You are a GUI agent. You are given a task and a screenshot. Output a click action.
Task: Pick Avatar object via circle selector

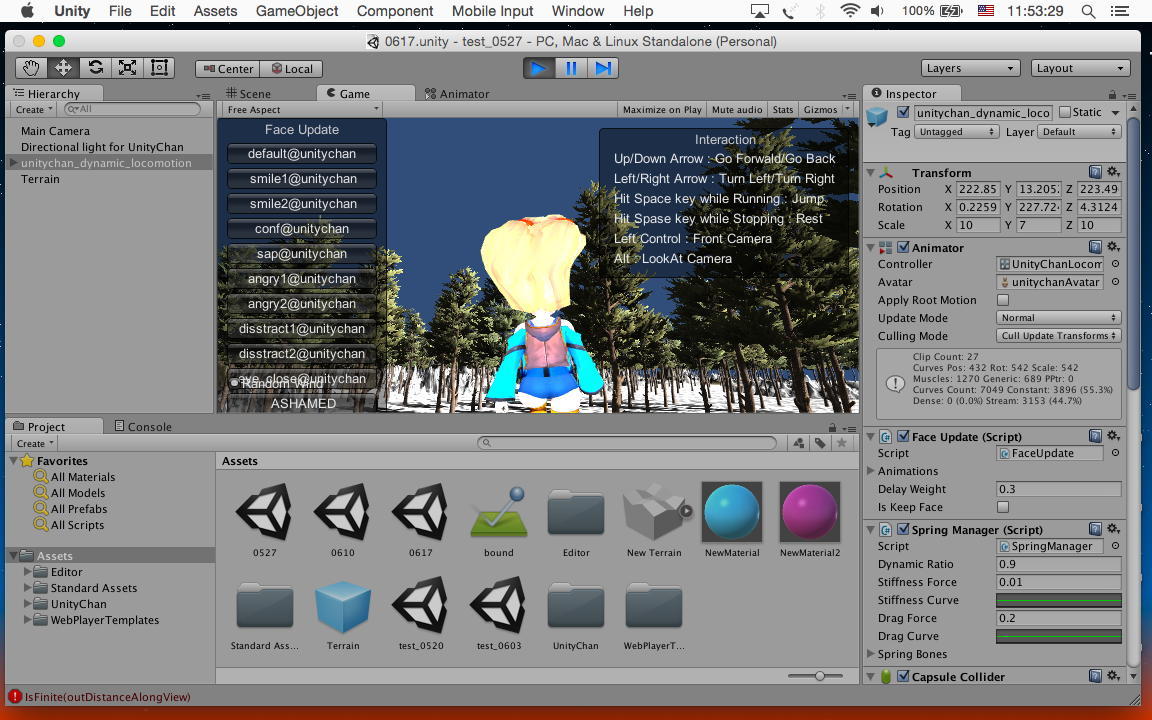(x=1115, y=282)
